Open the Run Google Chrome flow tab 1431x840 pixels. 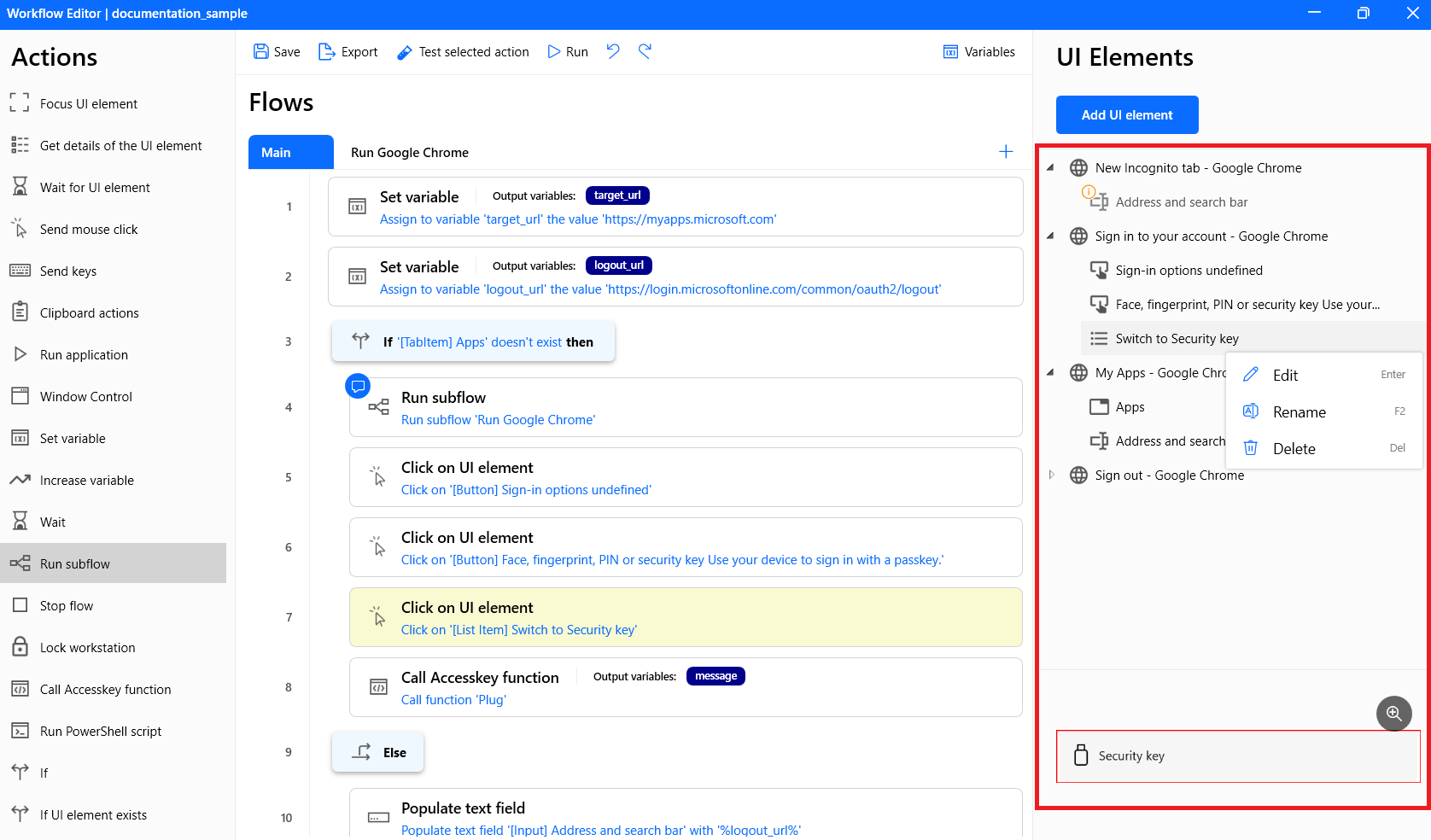coord(410,153)
